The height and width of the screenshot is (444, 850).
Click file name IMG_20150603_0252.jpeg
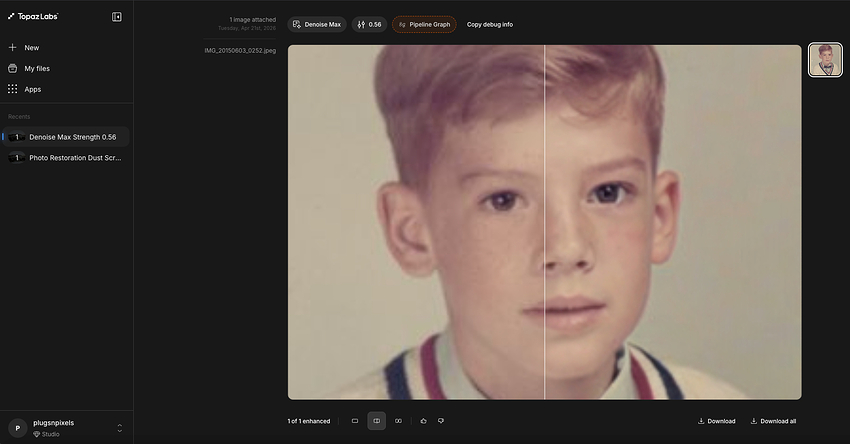click(240, 50)
